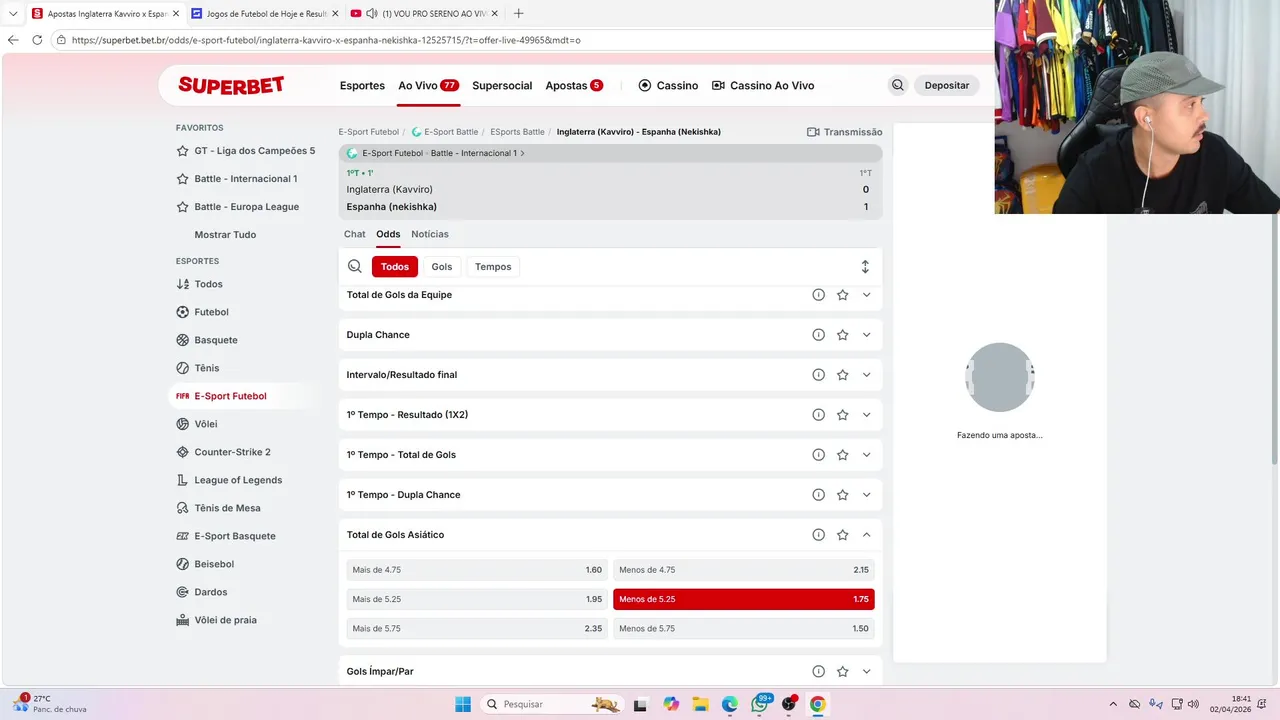1280x720 pixels.
Task: Expand Dupla Chance market
Action: click(867, 335)
